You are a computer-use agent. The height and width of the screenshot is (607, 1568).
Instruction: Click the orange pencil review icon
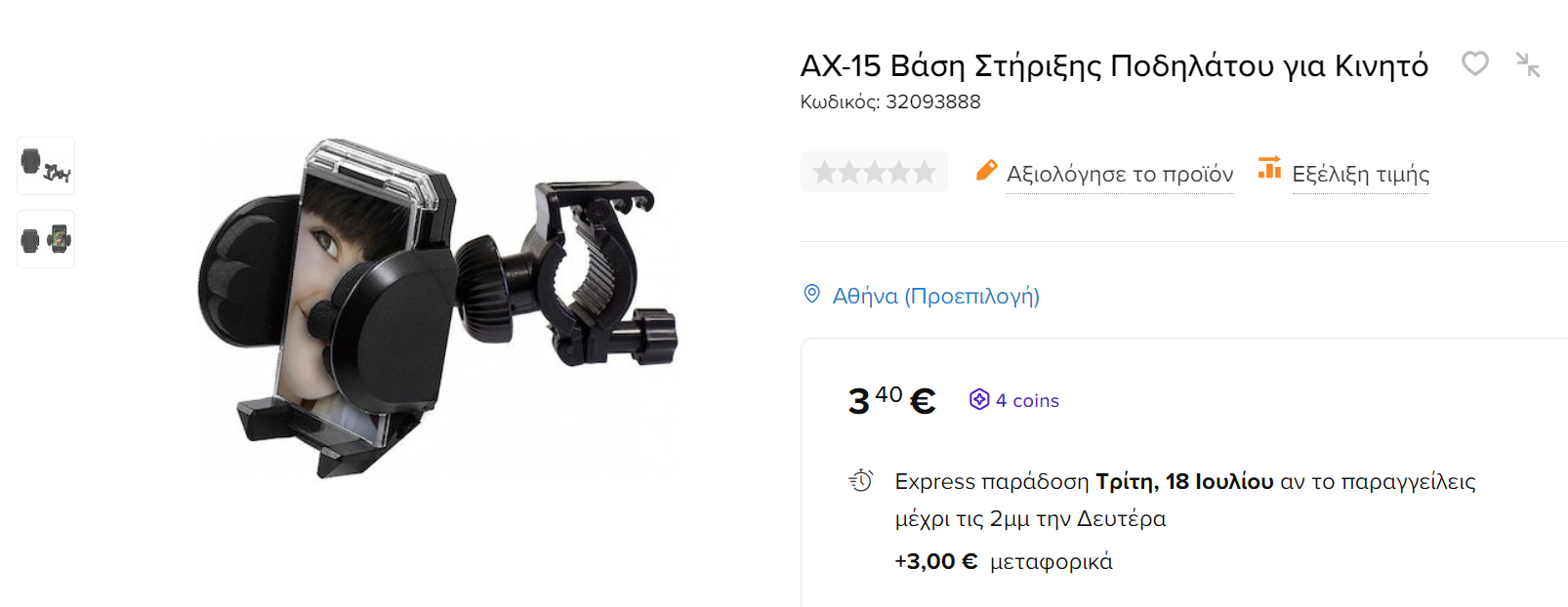(x=986, y=171)
